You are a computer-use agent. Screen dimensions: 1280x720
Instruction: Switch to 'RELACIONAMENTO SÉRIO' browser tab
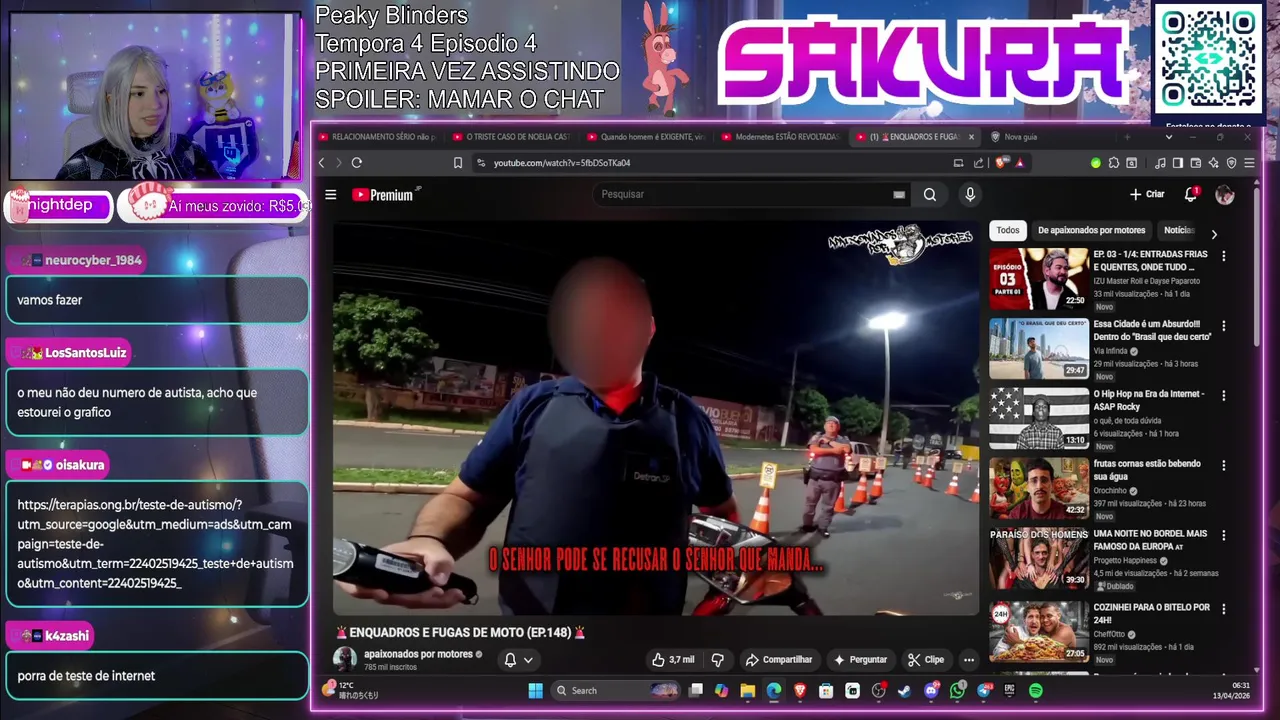[377, 137]
